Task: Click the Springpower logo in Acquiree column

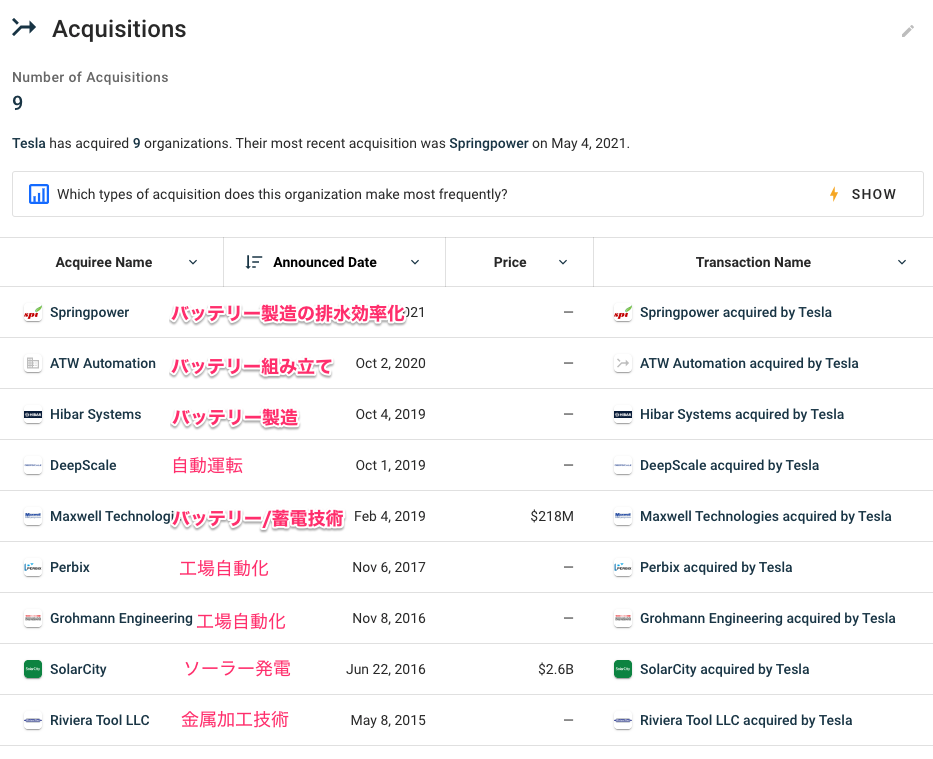Action: click(x=32, y=313)
